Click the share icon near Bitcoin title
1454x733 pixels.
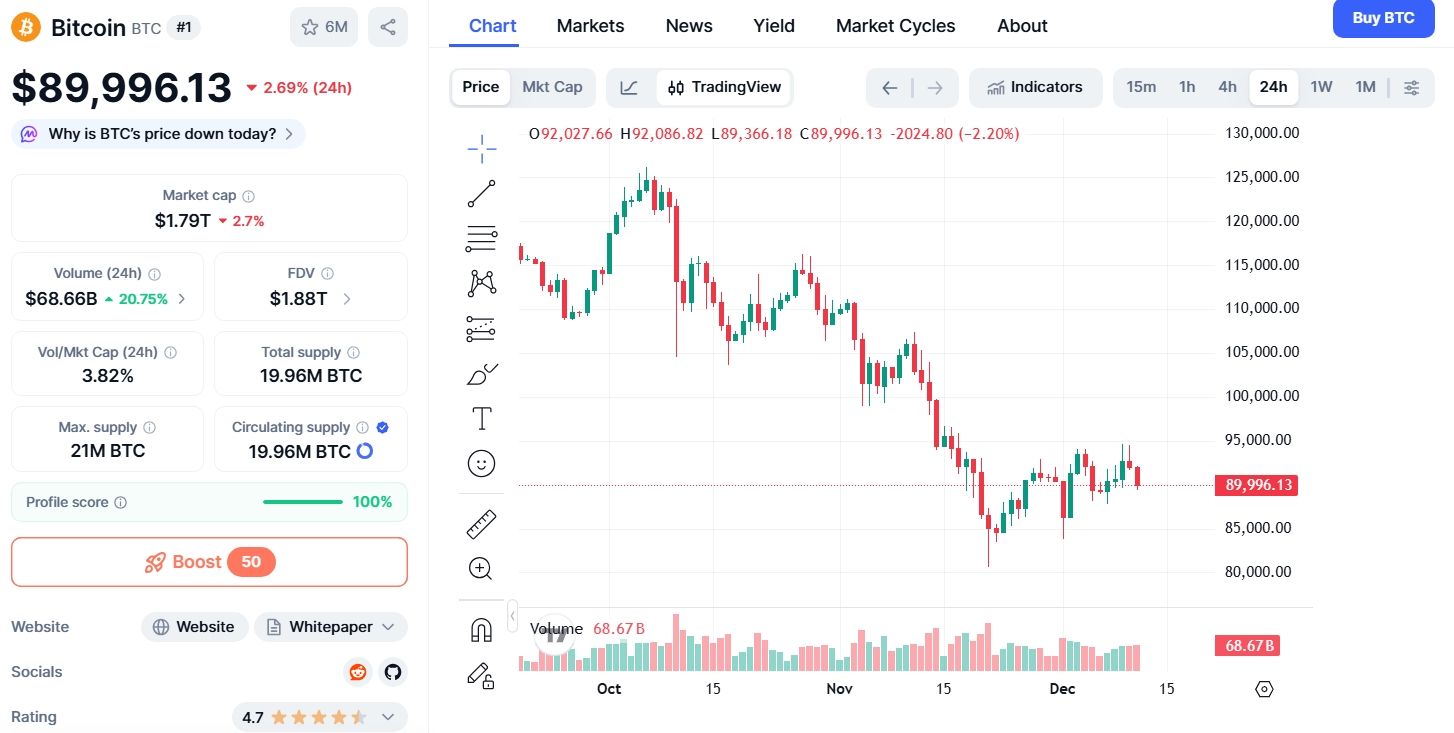pos(388,27)
